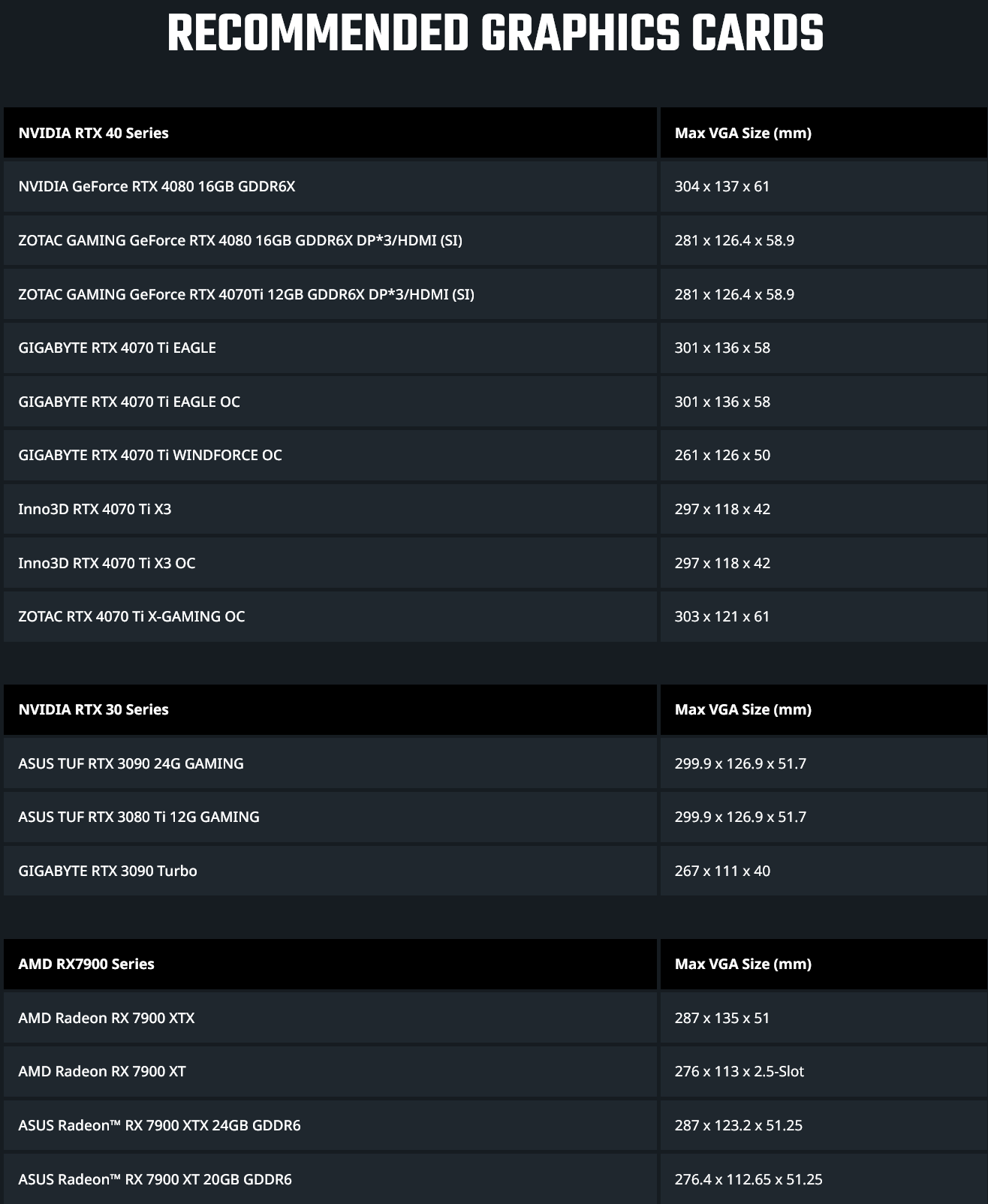This screenshot has height=1204, width=988.
Task: Click the AMD RX7900 Series header
Action: tap(330, 964)
